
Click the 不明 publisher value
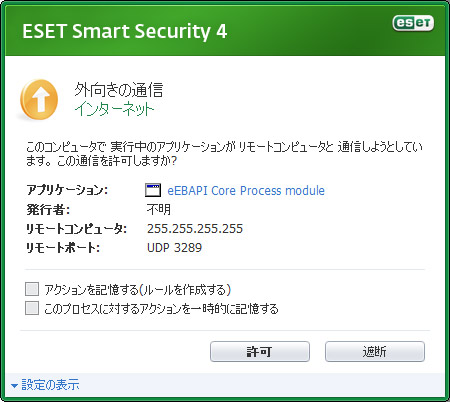[159, 209]
